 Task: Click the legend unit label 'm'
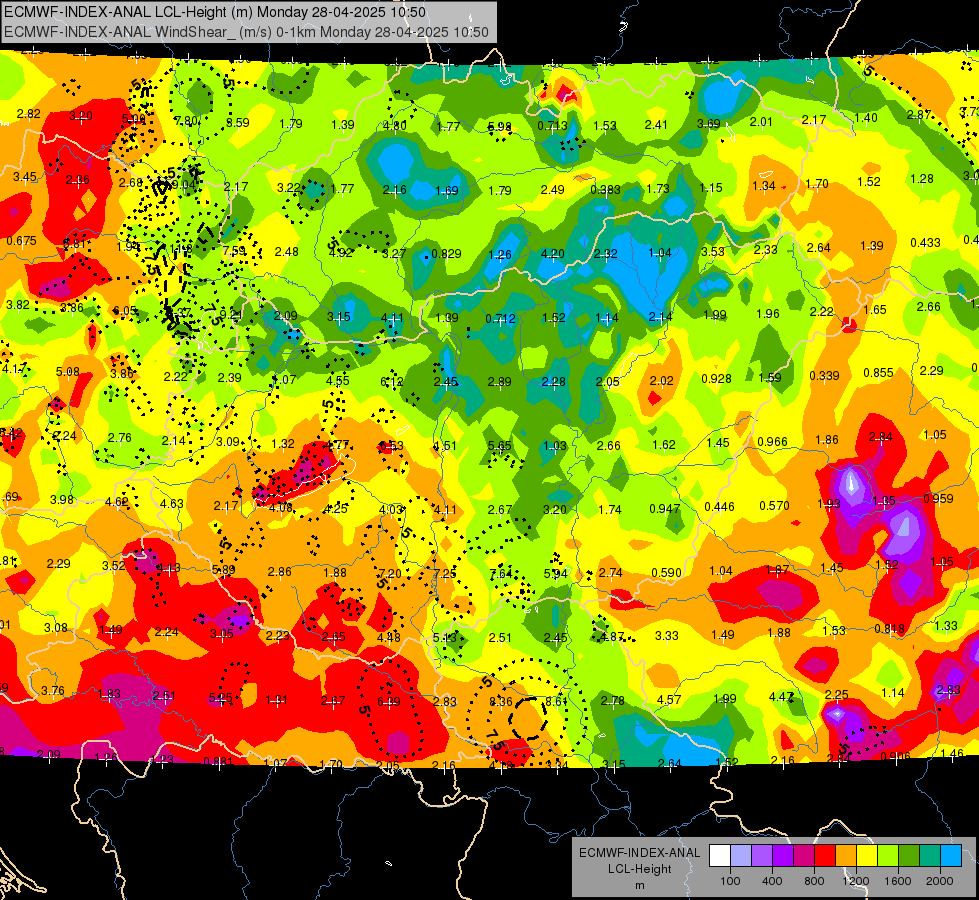coord(639,885)
